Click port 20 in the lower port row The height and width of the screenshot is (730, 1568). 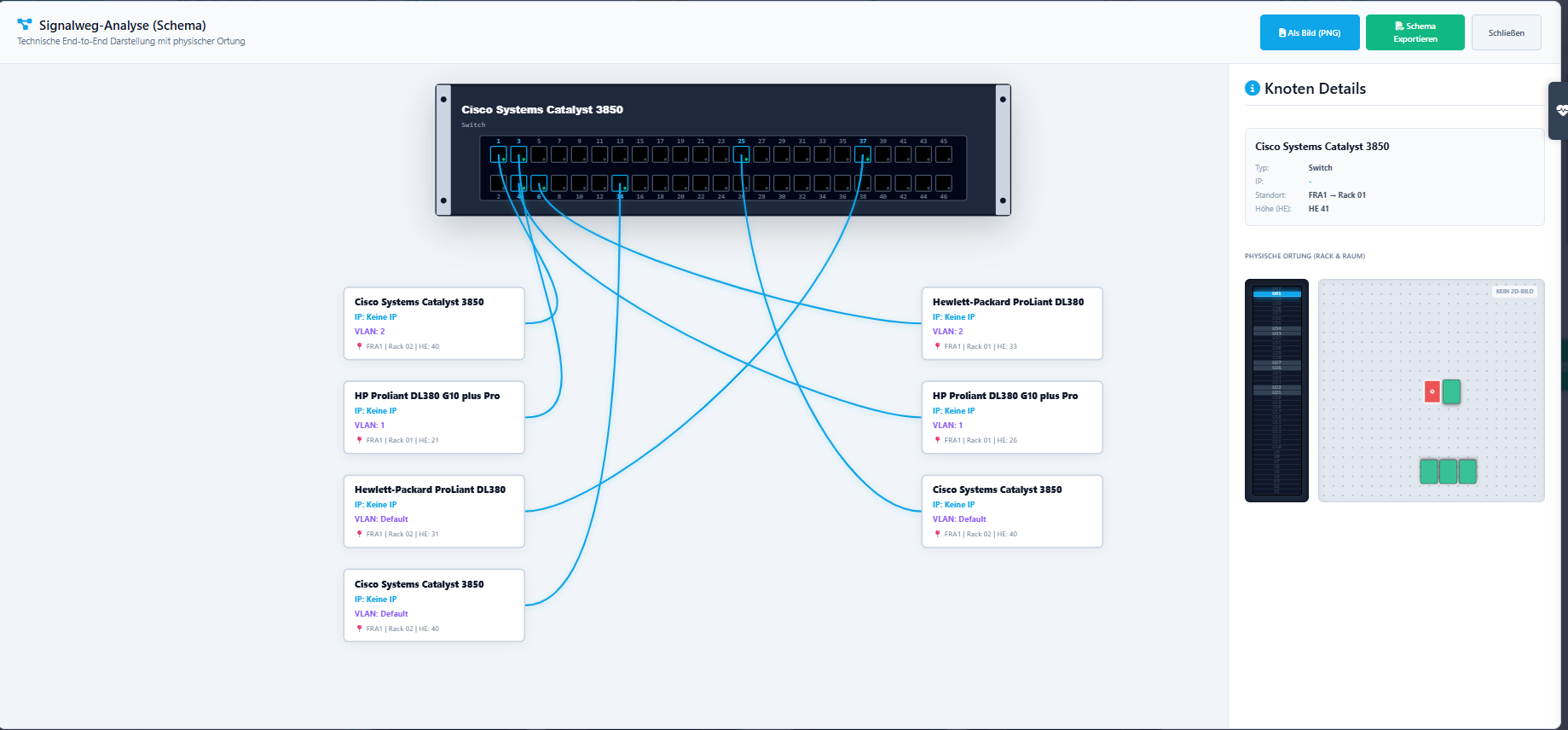[x=680, y=183]
